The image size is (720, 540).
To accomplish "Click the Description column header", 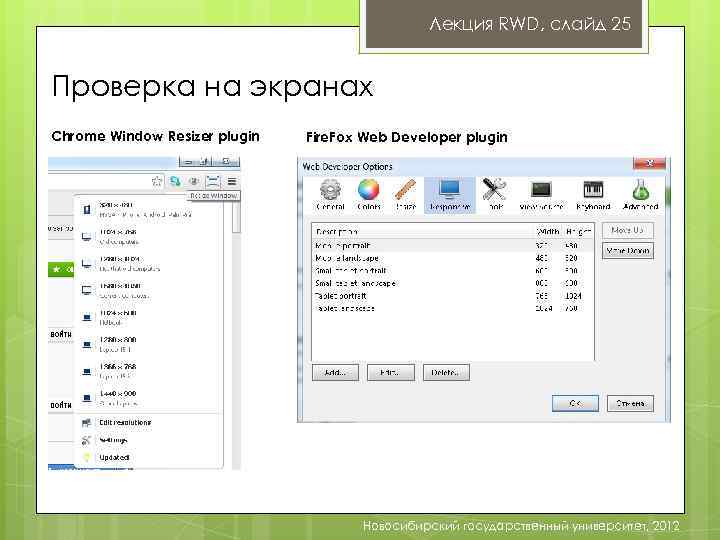I will [x=422, y=231].
